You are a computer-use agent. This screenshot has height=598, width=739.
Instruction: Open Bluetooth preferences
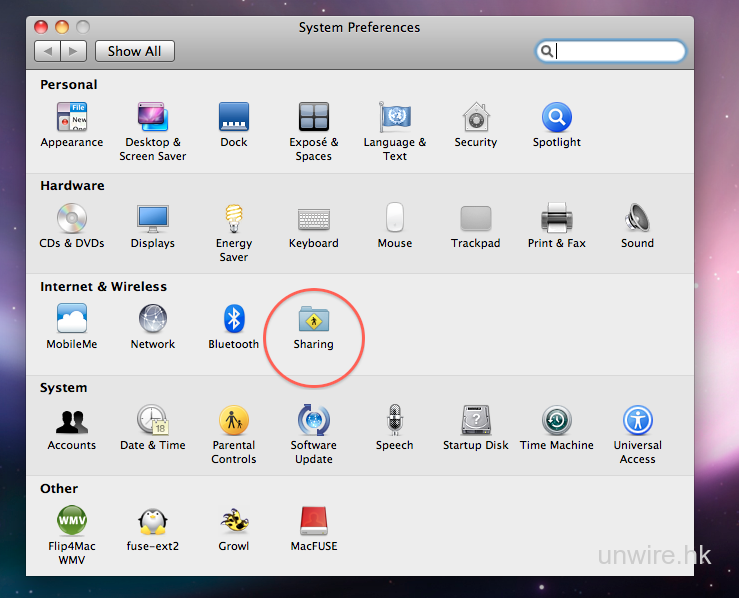[233, 320]
